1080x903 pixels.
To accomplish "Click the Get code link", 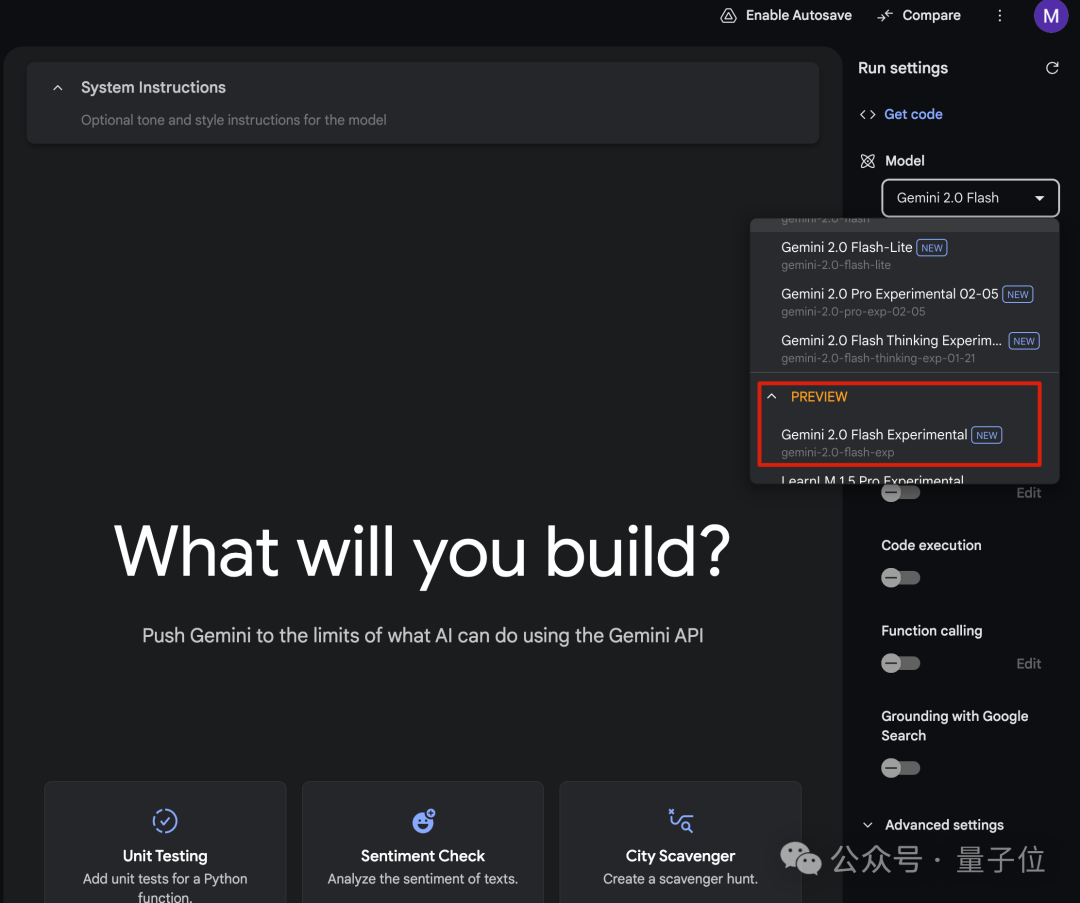I will coord(913,114).
